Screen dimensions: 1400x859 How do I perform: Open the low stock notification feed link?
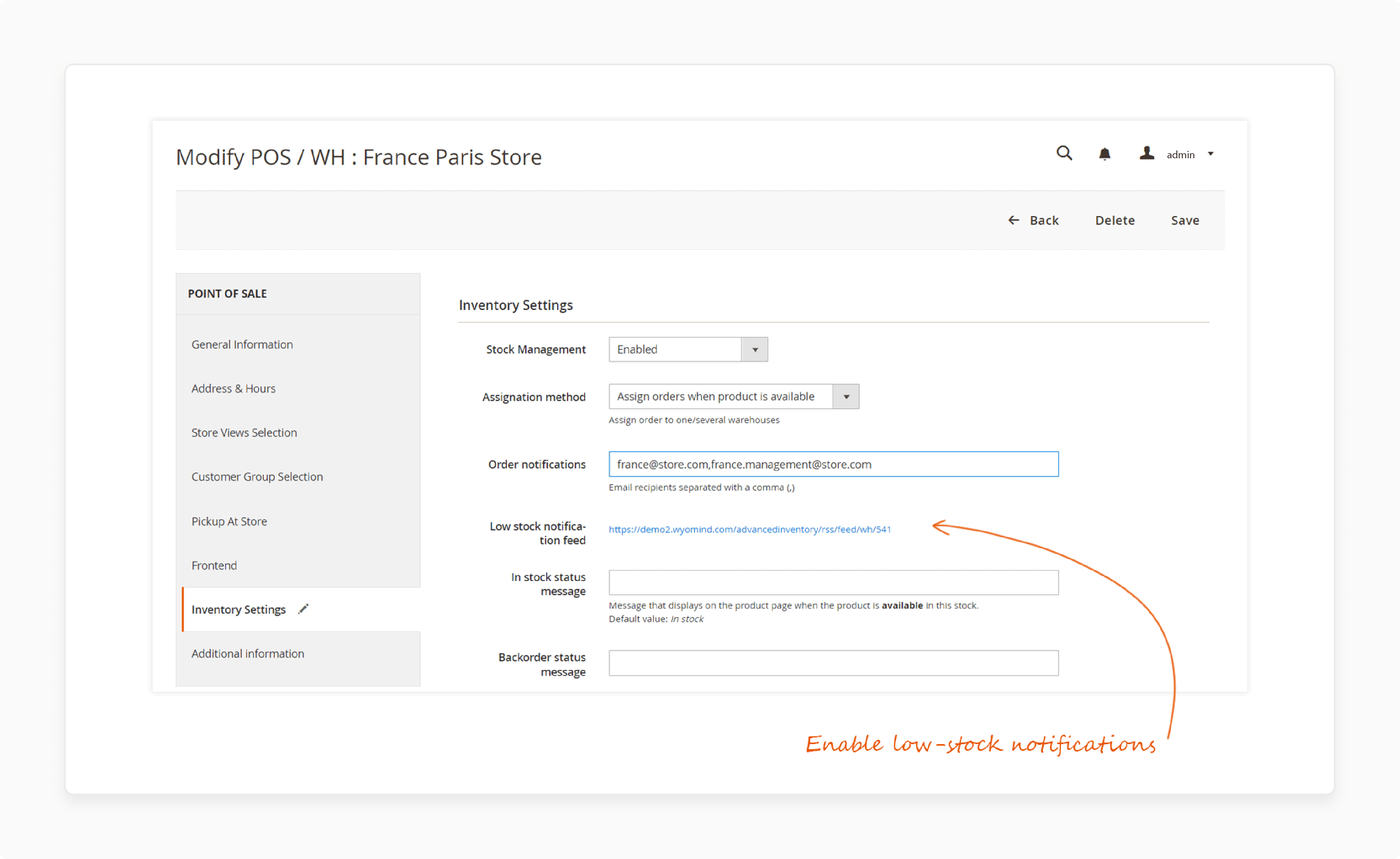750,529
